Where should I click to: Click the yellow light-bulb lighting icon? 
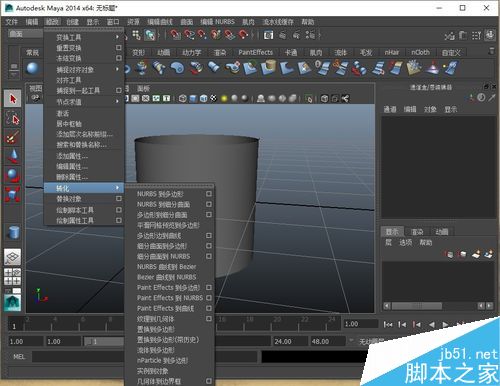224,98
